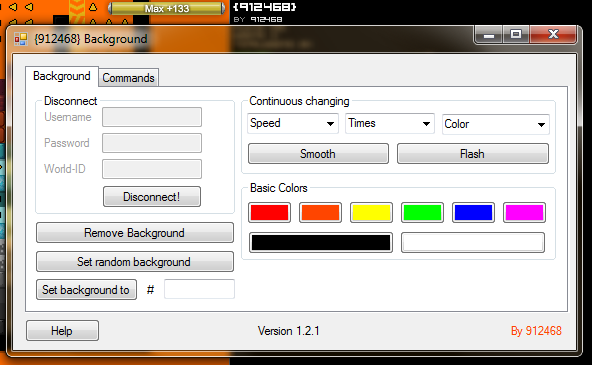592x365 pixels.
Task: Click Set random background button
Action: pos(135,262)
